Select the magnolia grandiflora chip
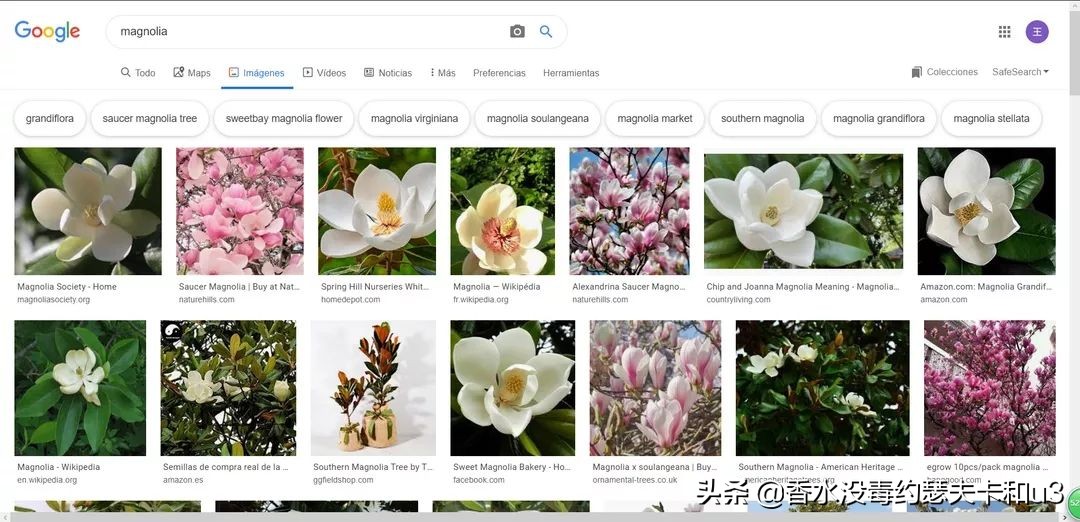The image size is (1080, 522). click(x=879, y=118)
